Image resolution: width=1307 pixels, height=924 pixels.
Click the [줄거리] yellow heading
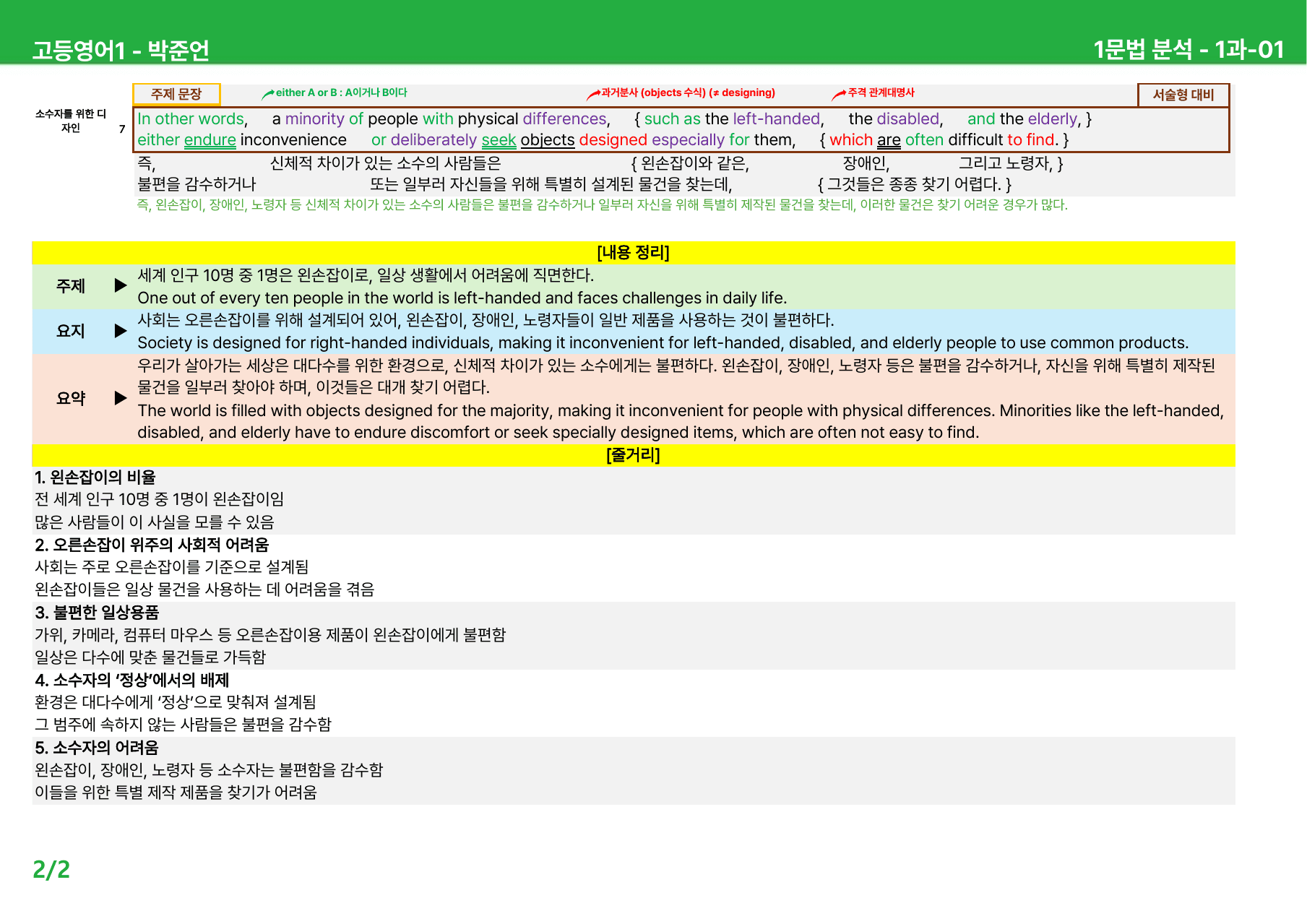[634, 455]
